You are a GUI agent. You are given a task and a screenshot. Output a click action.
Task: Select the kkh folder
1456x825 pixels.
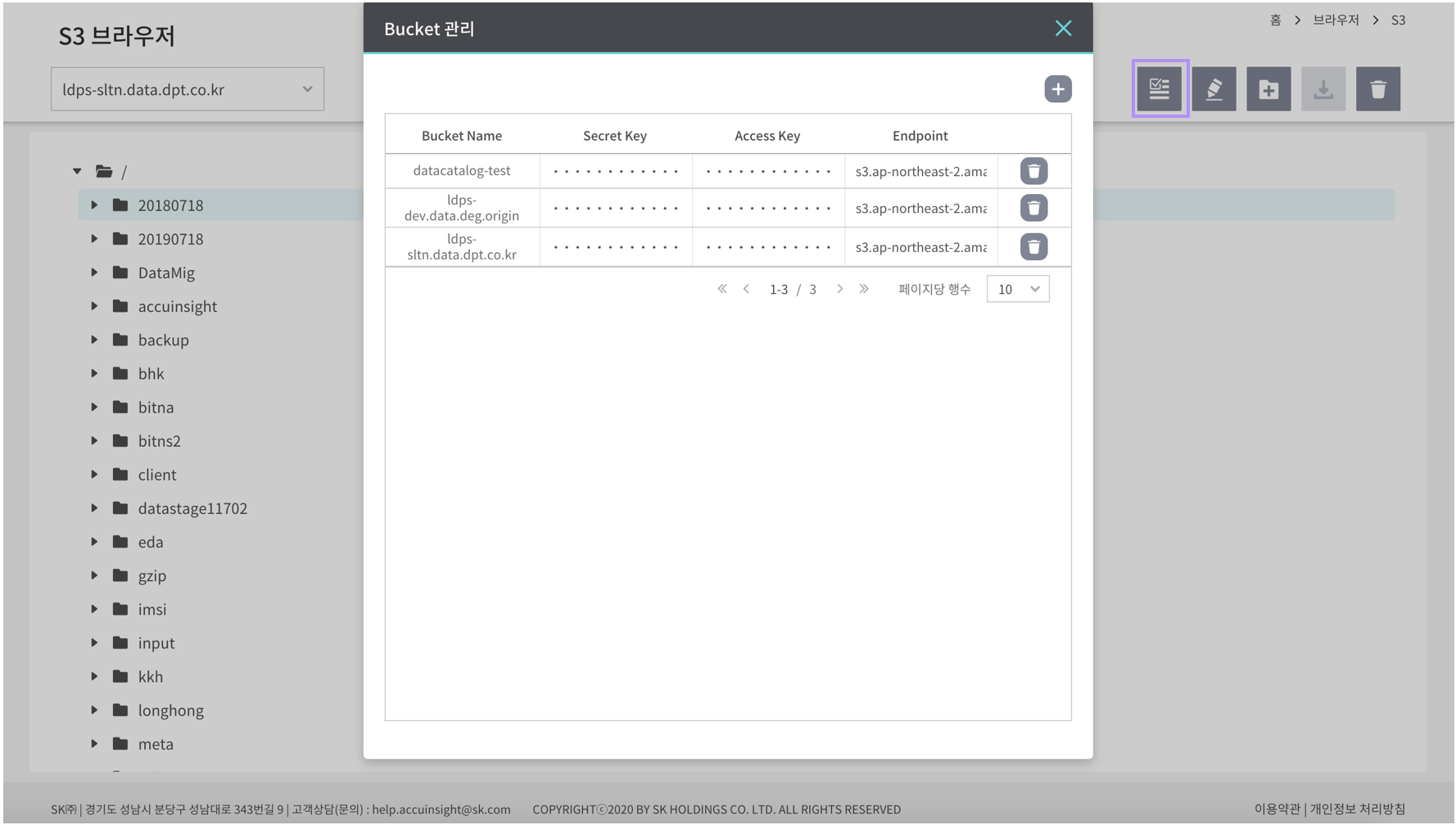151,676
